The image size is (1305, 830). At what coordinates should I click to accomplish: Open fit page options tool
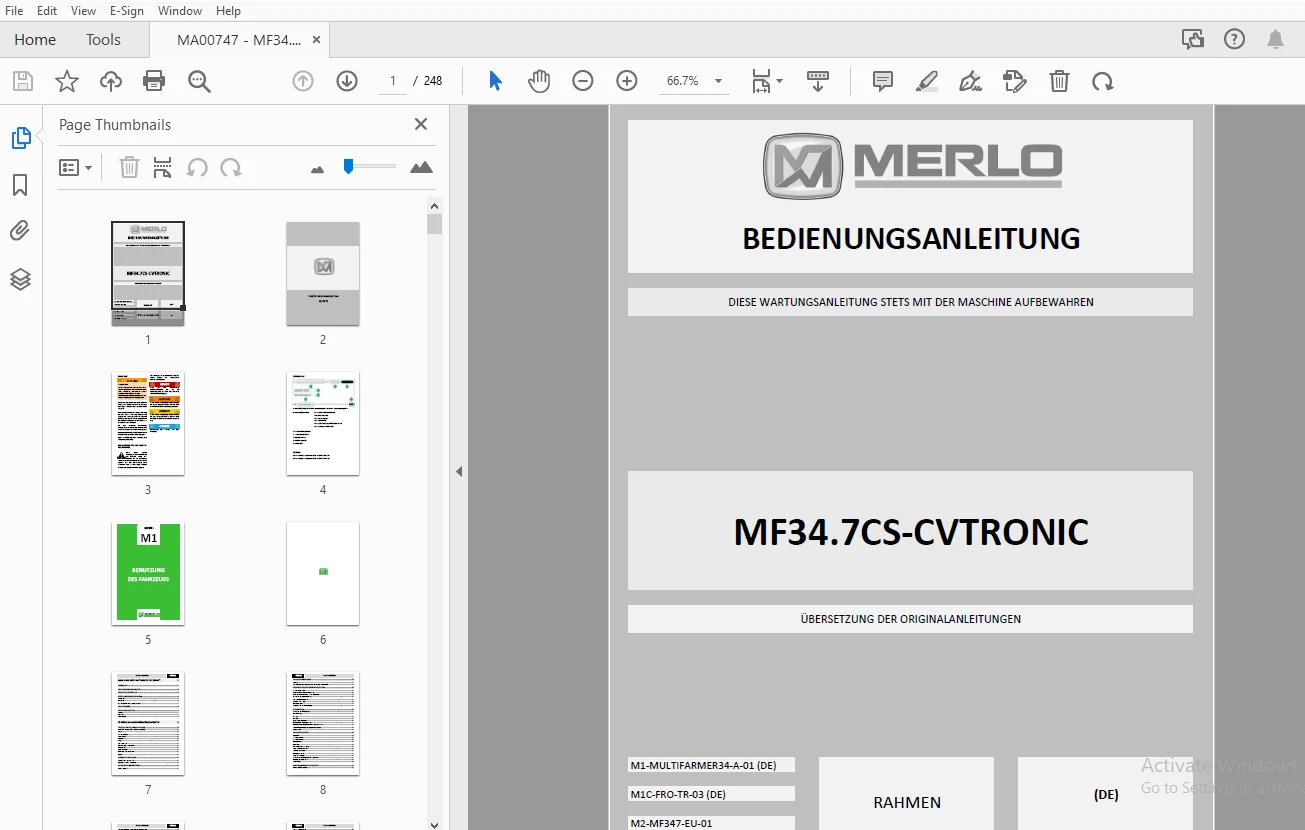(x=761, y=81)
